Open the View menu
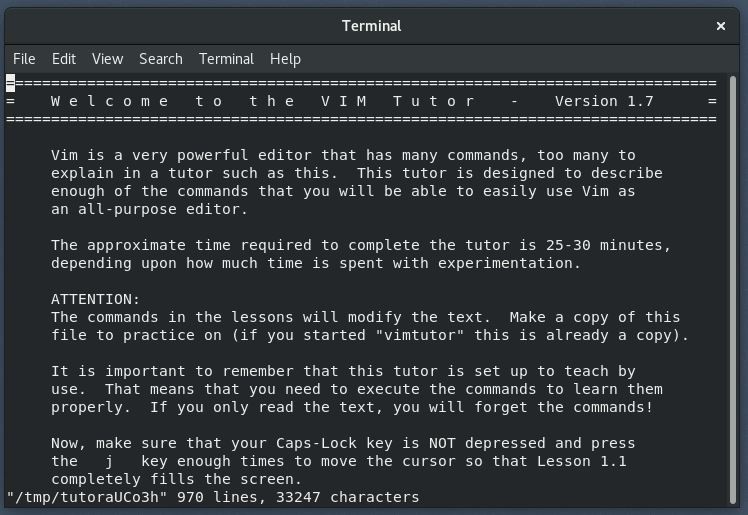This screenshot has height=515, width=748. point(107,59)
